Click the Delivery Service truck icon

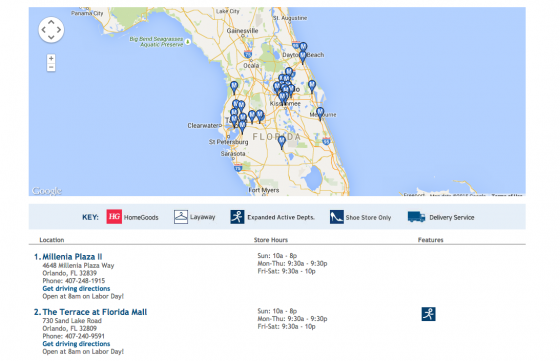pos(416,217)
